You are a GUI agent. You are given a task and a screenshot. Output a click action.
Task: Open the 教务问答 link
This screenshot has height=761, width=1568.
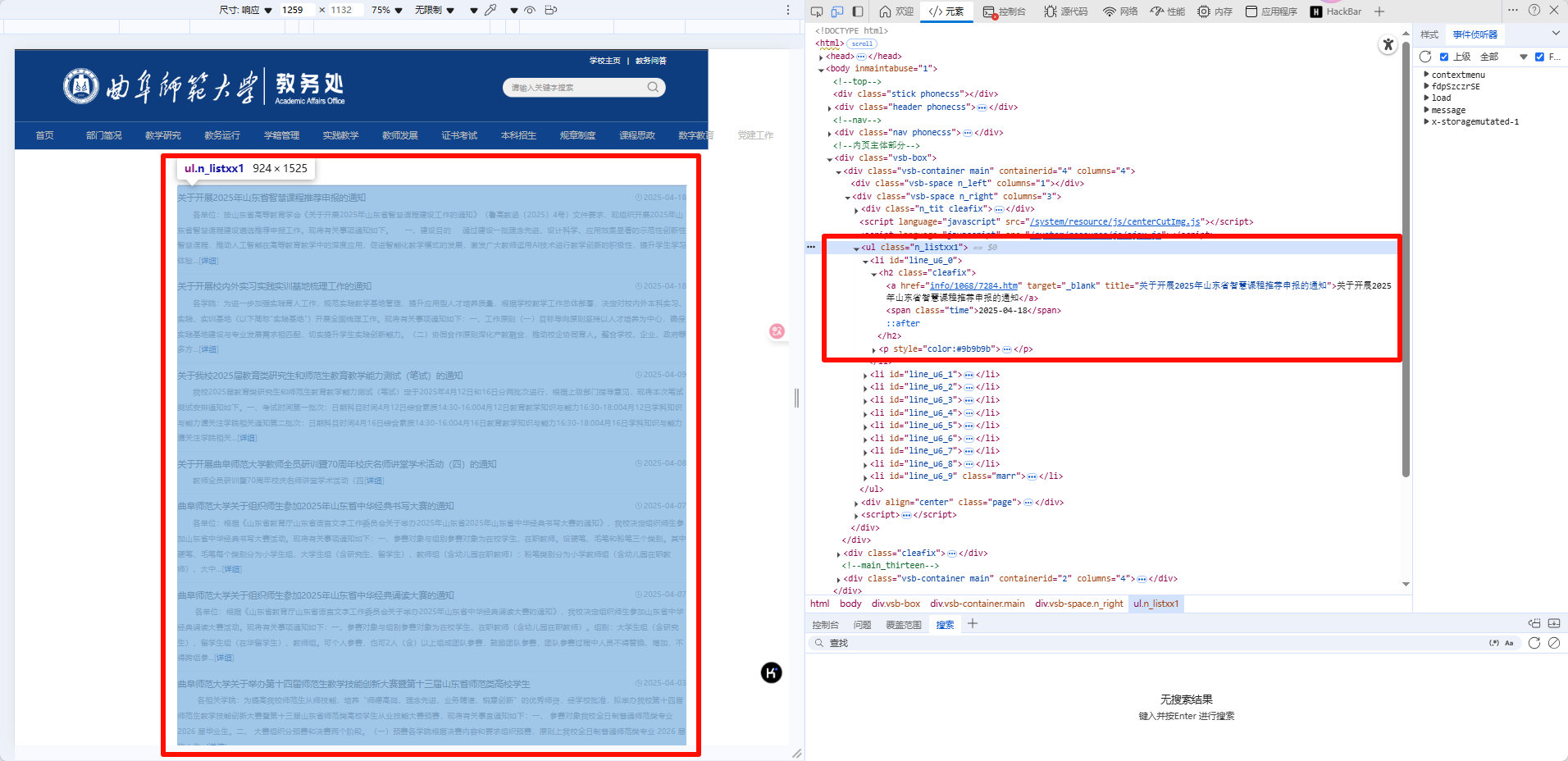pos(651,61)
